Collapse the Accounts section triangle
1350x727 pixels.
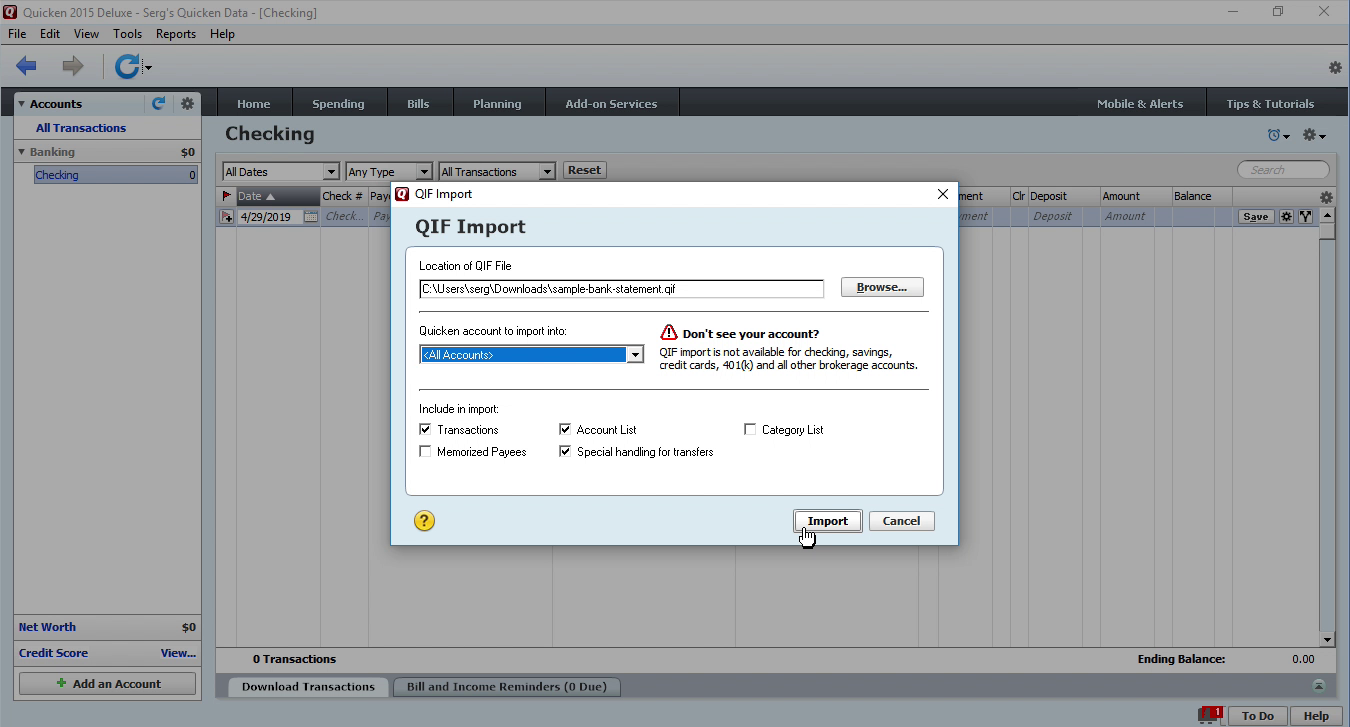pyautogui.click(x=21, y=103)
